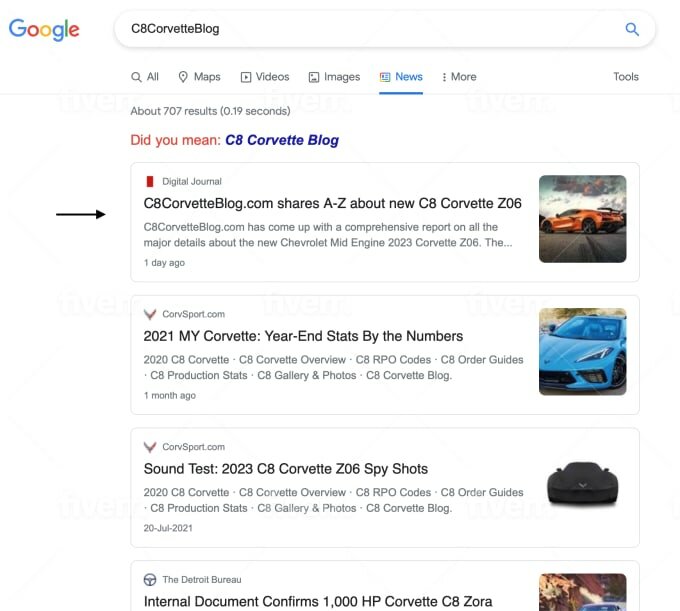Open the C8CorvetteBlog.com shares A-Z article

332,203
